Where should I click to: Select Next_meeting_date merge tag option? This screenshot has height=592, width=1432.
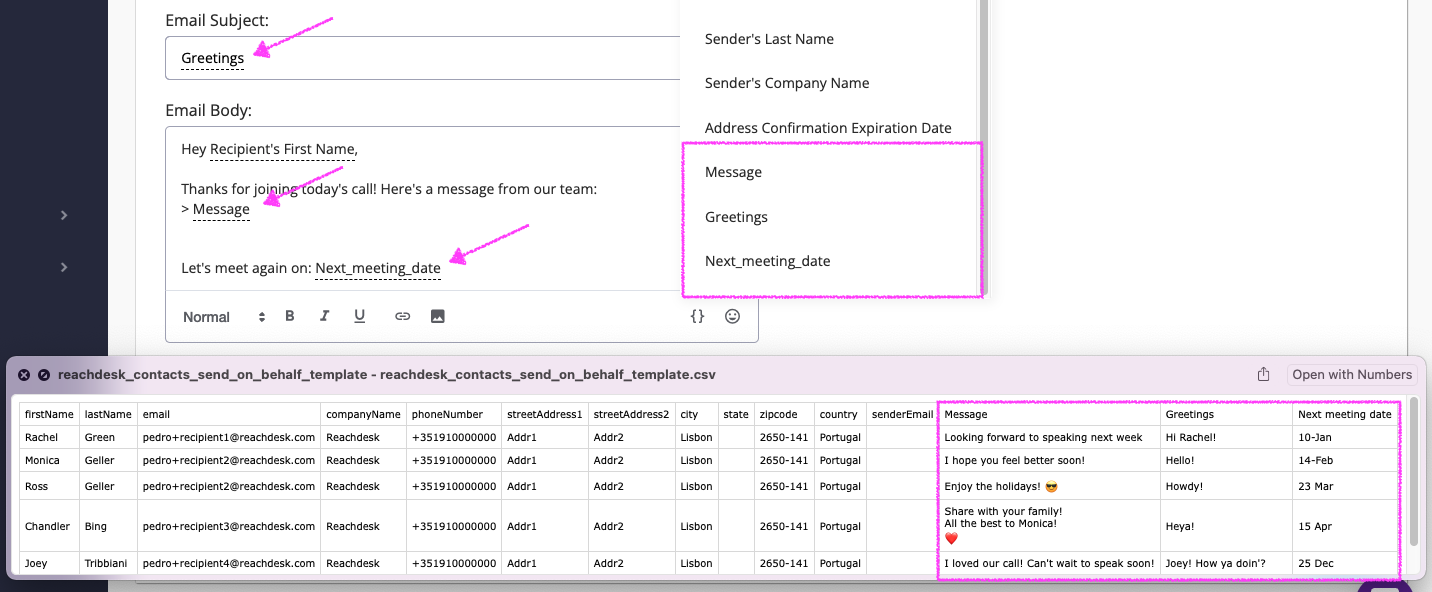767,261
